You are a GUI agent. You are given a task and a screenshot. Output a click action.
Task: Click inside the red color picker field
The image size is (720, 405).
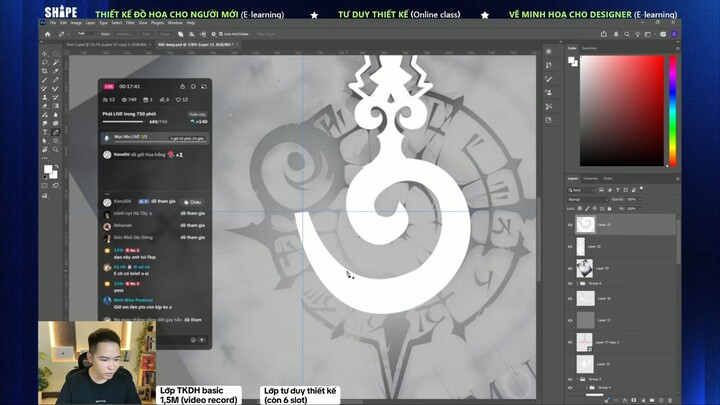point(622,111)
